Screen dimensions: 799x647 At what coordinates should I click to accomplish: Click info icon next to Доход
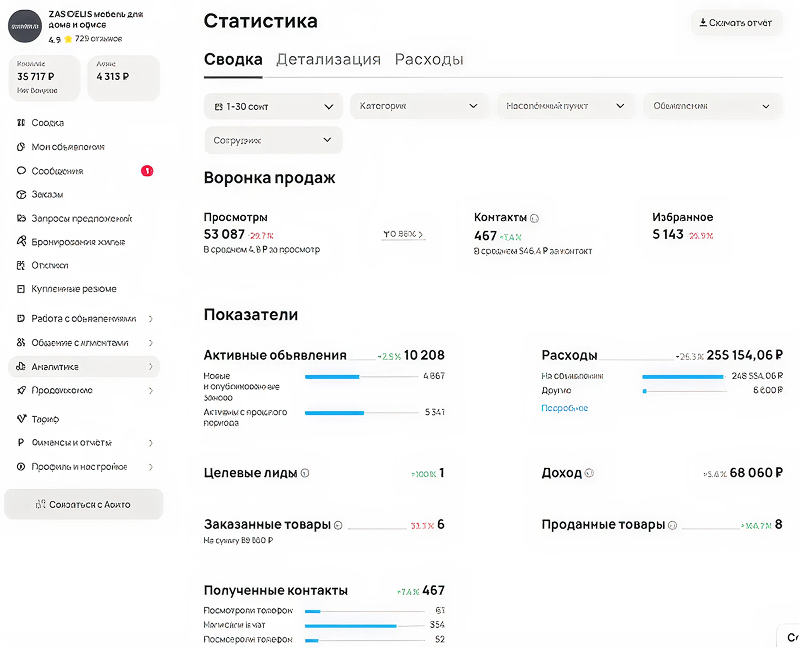click(589, 473)
